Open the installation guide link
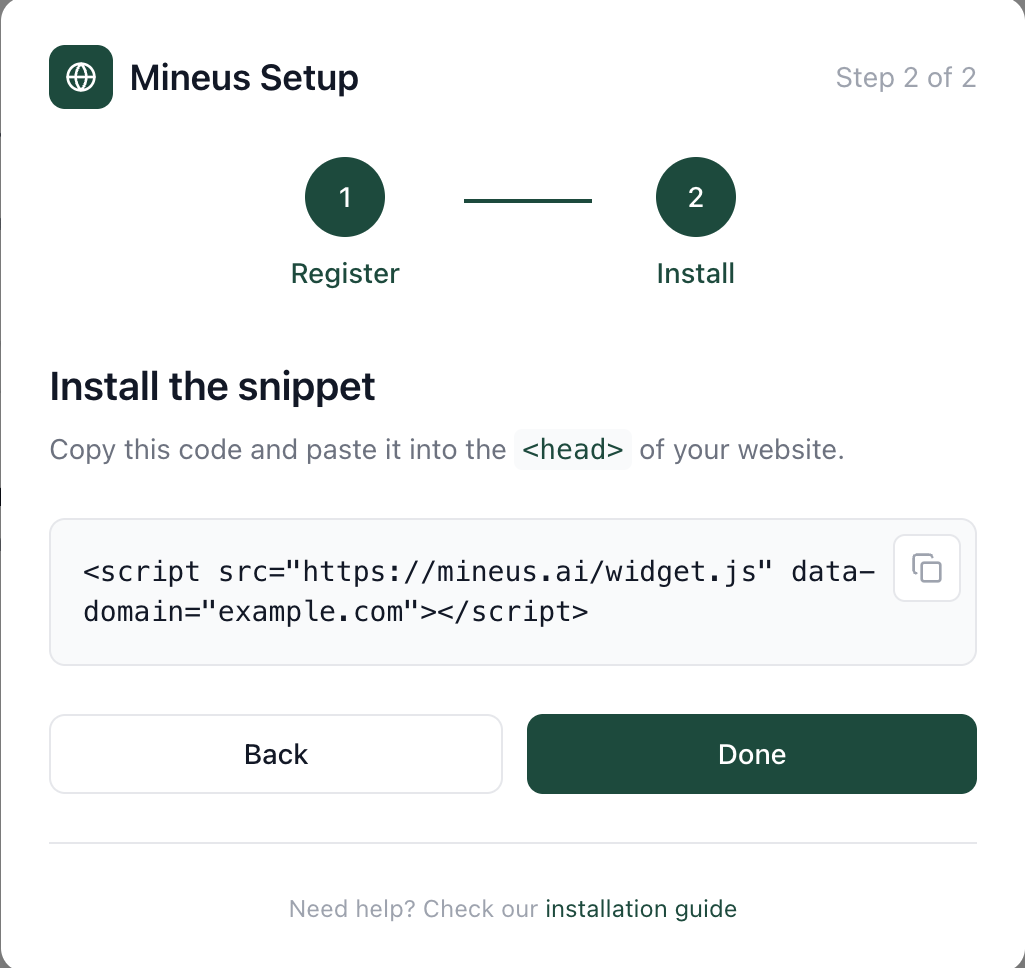The image size is (1025, 968). (641, 908)
